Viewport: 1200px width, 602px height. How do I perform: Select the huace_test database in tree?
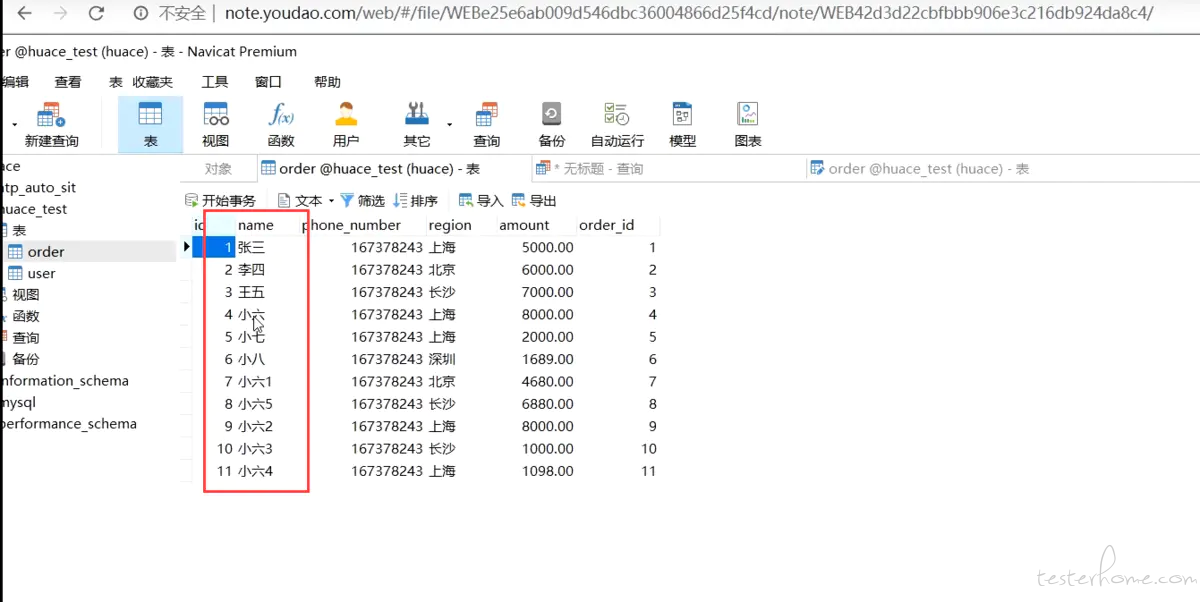tap(34, 209)
